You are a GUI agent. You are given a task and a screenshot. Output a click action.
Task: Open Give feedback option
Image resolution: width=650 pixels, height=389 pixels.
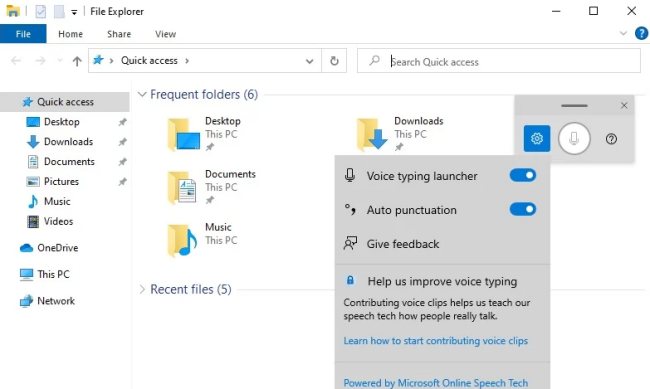point(403,244)
